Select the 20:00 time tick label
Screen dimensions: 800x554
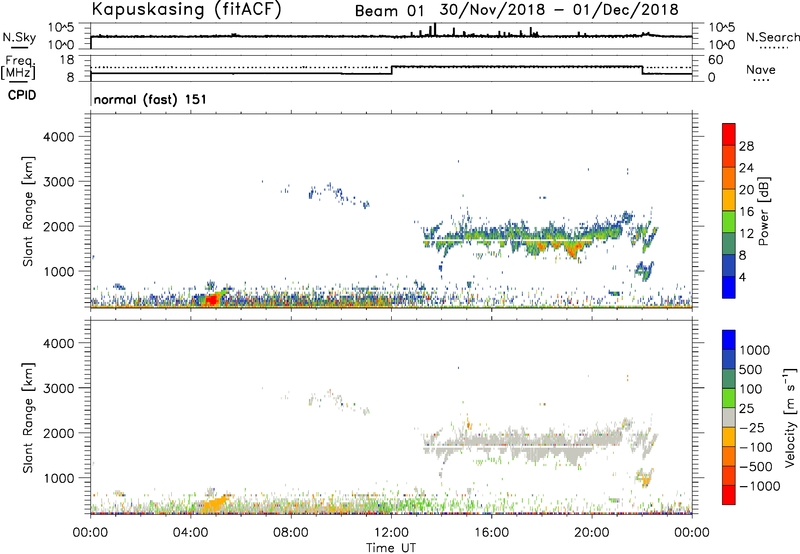click(592, 533)
